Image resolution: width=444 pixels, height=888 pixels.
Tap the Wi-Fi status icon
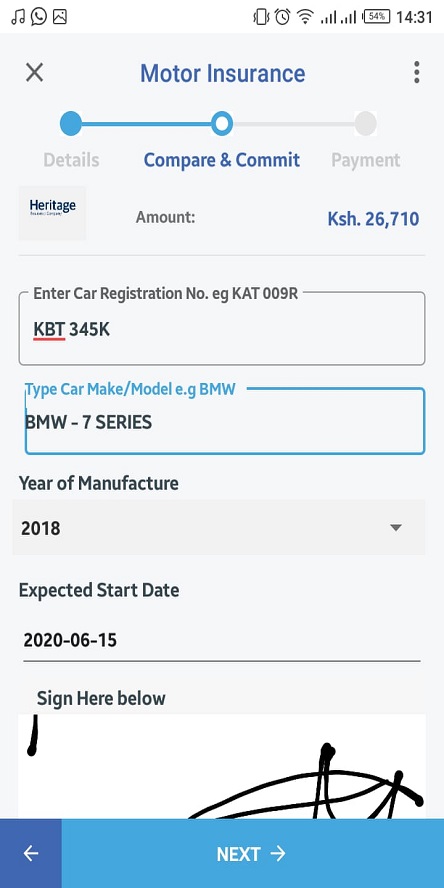click(x=306, y=18)
